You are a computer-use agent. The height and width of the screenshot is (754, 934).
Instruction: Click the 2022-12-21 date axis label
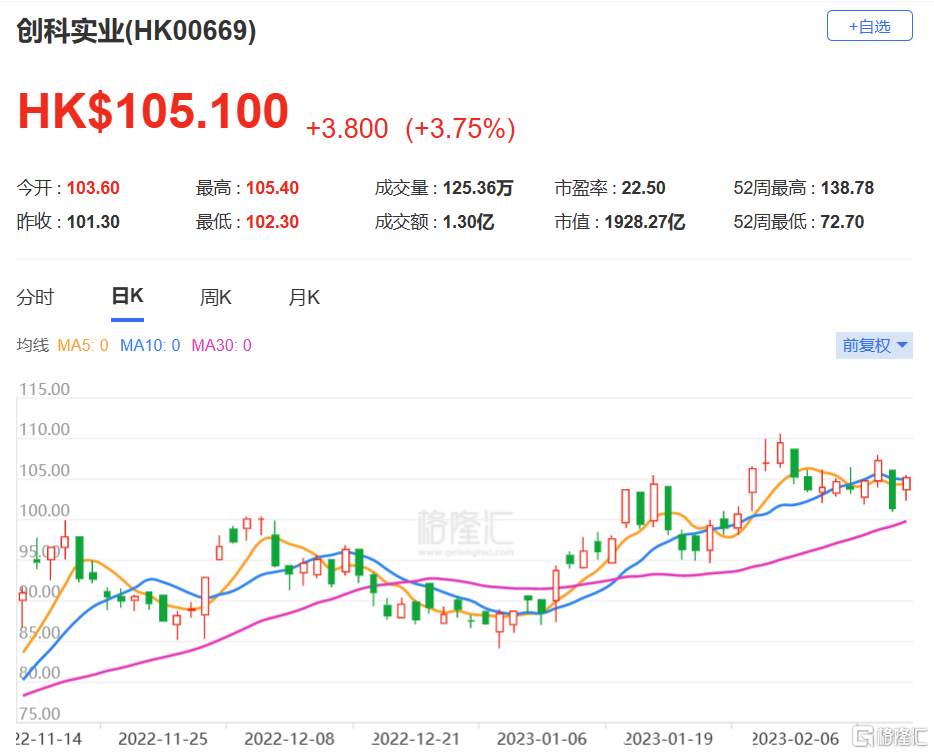(x=416, y=739)
